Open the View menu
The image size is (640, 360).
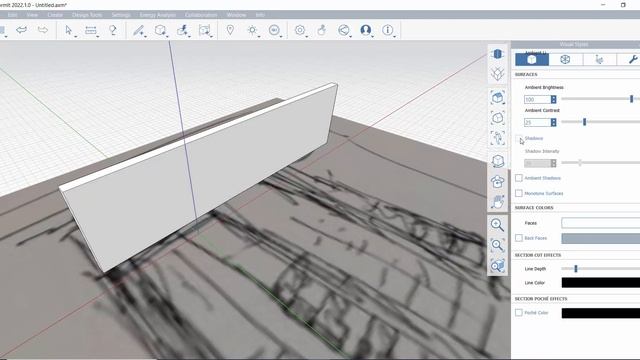(x=32, y=15)
